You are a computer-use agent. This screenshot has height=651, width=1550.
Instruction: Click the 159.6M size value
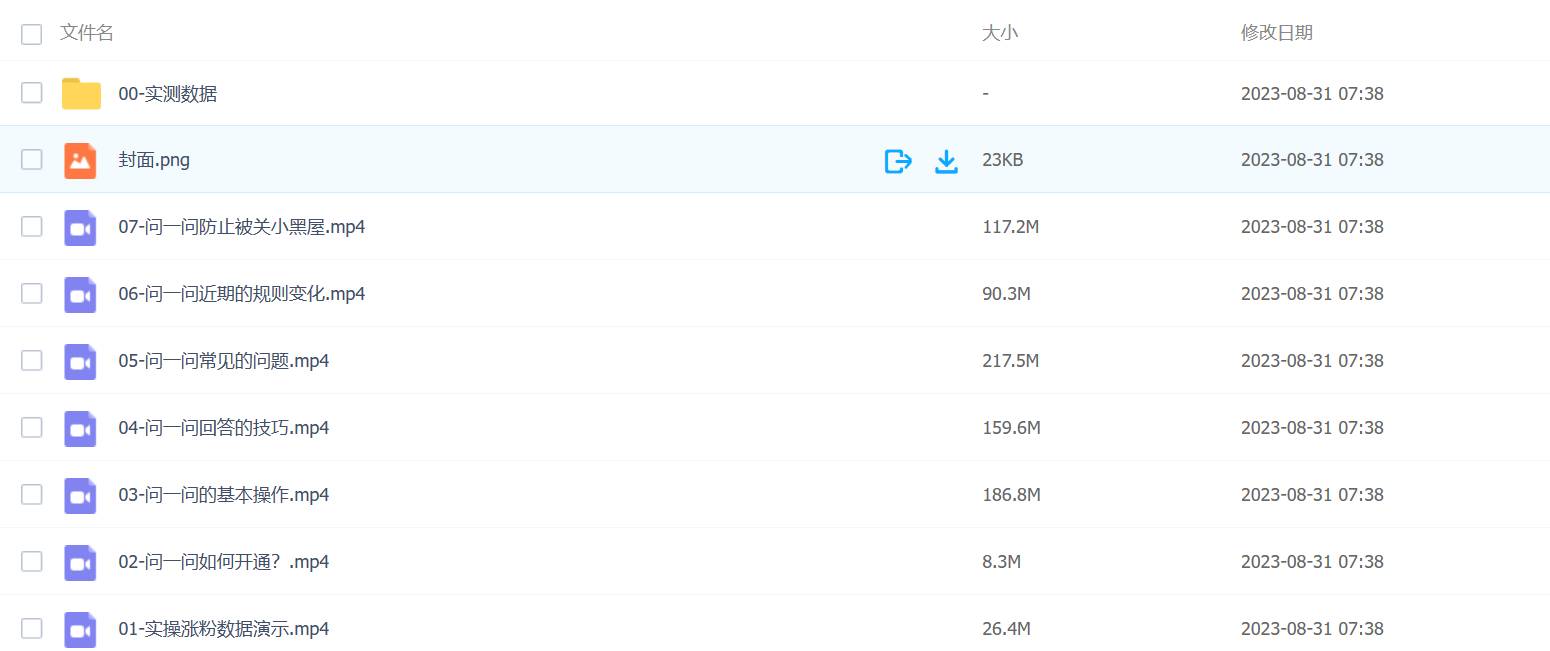(x=1012, y=428)
